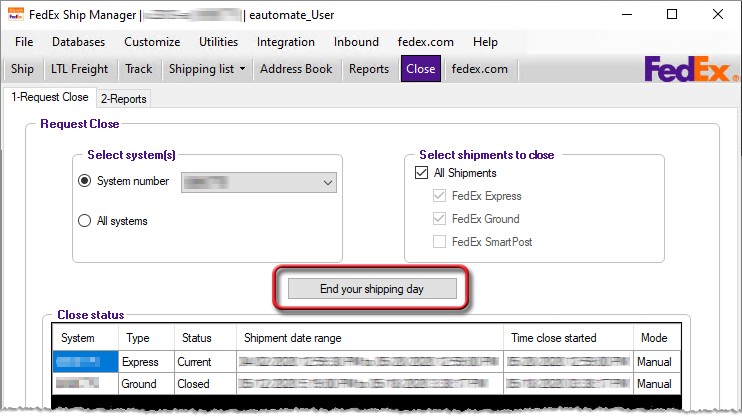Image resolution: width=742 pixels, height=416 pixels.
Task: Minimize the FedEx Ship Manager window
Action: (627, 15)
